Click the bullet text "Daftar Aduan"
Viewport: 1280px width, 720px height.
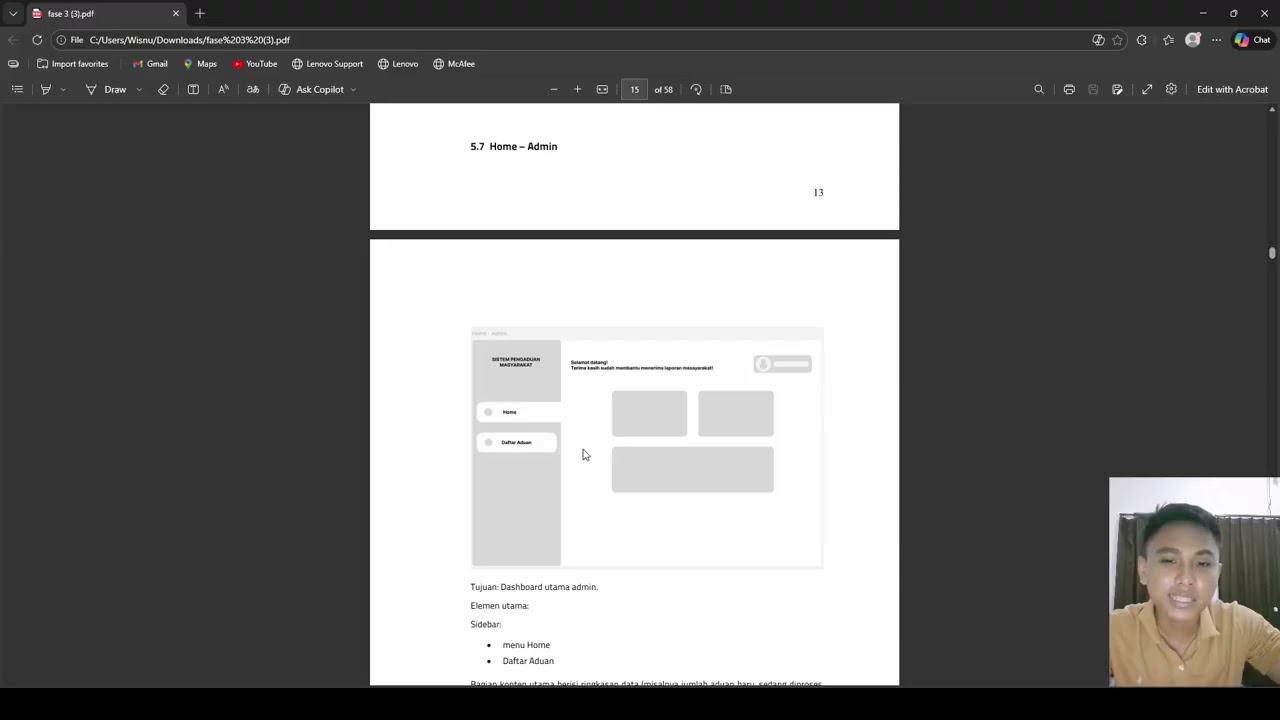pyautogui.click(x=528, y=661)
